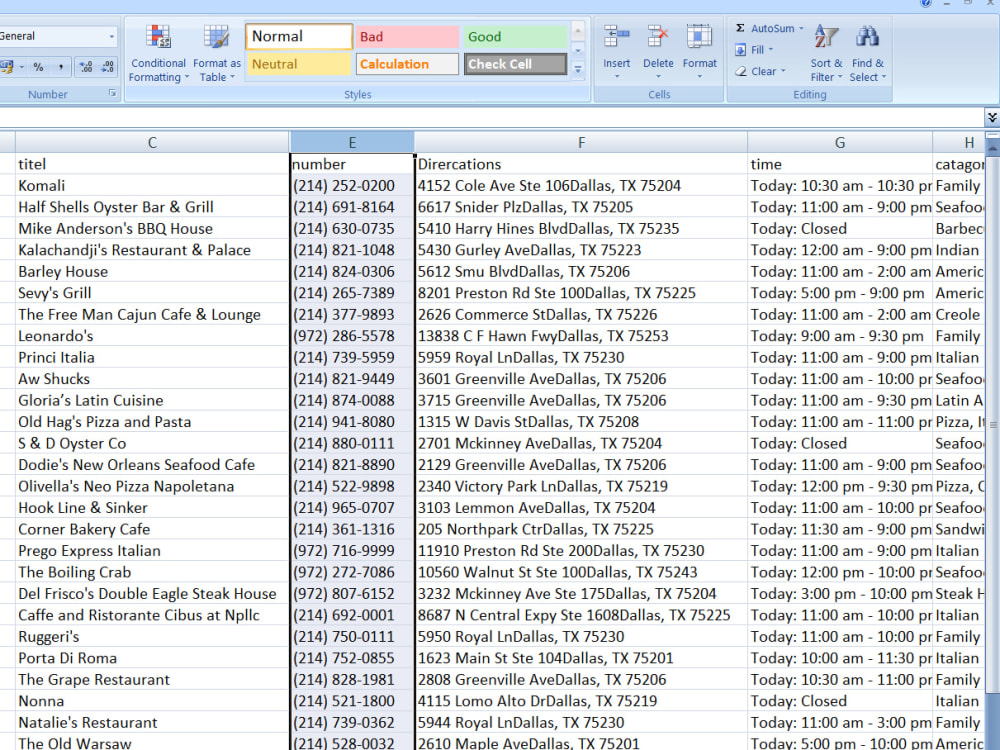Open the General number format dropdown

[x=112, y=36]
